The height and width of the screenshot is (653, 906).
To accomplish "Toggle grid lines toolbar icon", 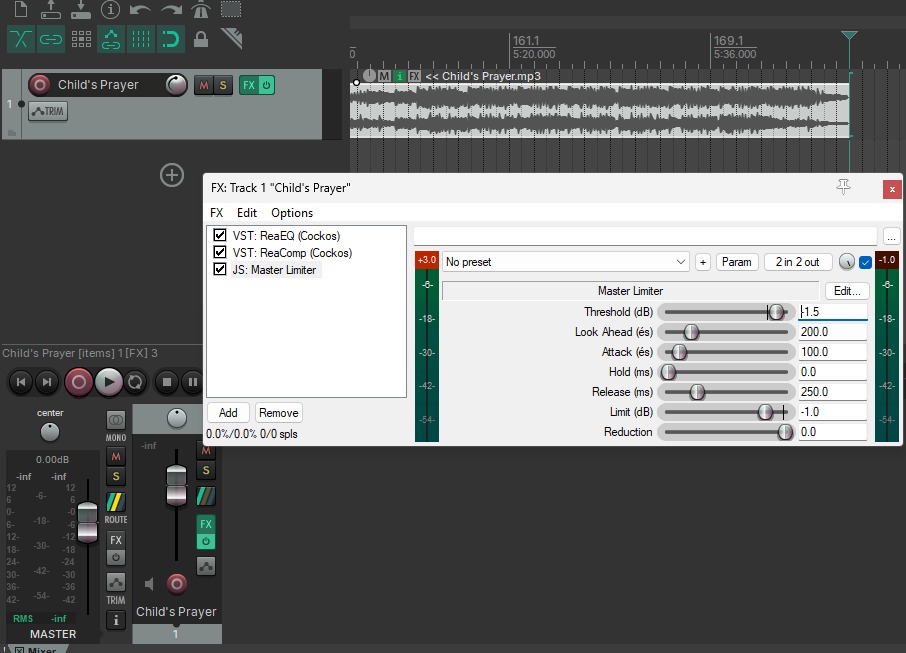I will click(141, 39).
